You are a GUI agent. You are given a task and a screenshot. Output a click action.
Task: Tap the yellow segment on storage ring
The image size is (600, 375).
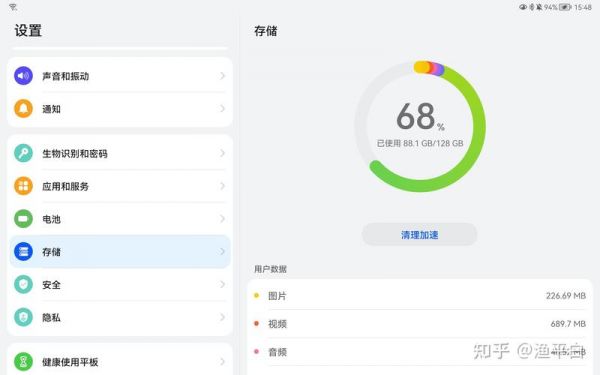421,67
